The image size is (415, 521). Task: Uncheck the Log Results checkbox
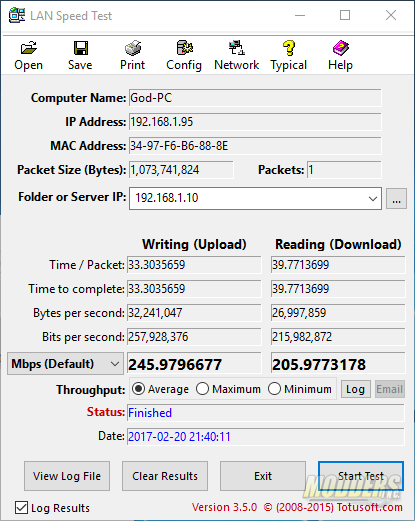21,508
